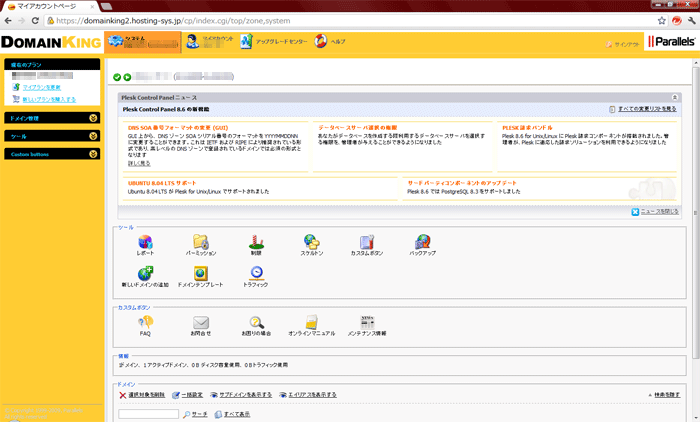This screenshot has width=700, height=422.
Task: Click the サインアウト link
Action: click(626, 44)
